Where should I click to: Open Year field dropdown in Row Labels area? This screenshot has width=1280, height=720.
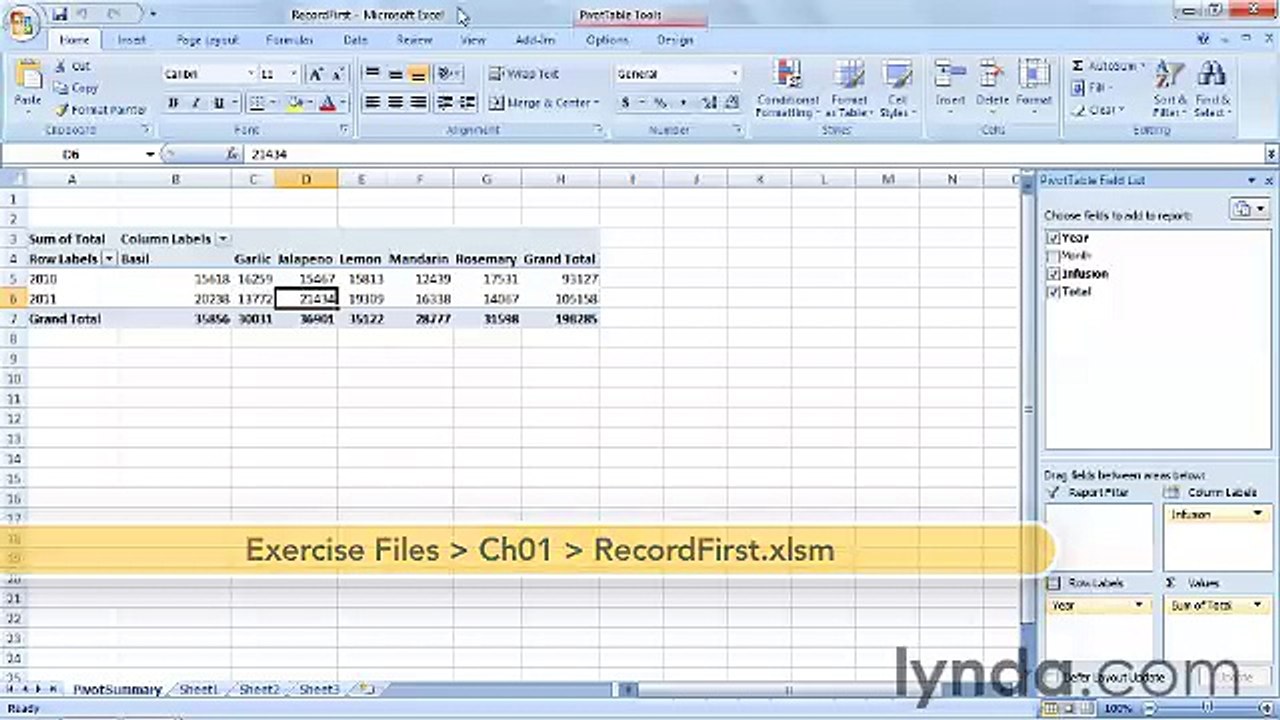pos(1138,605)
